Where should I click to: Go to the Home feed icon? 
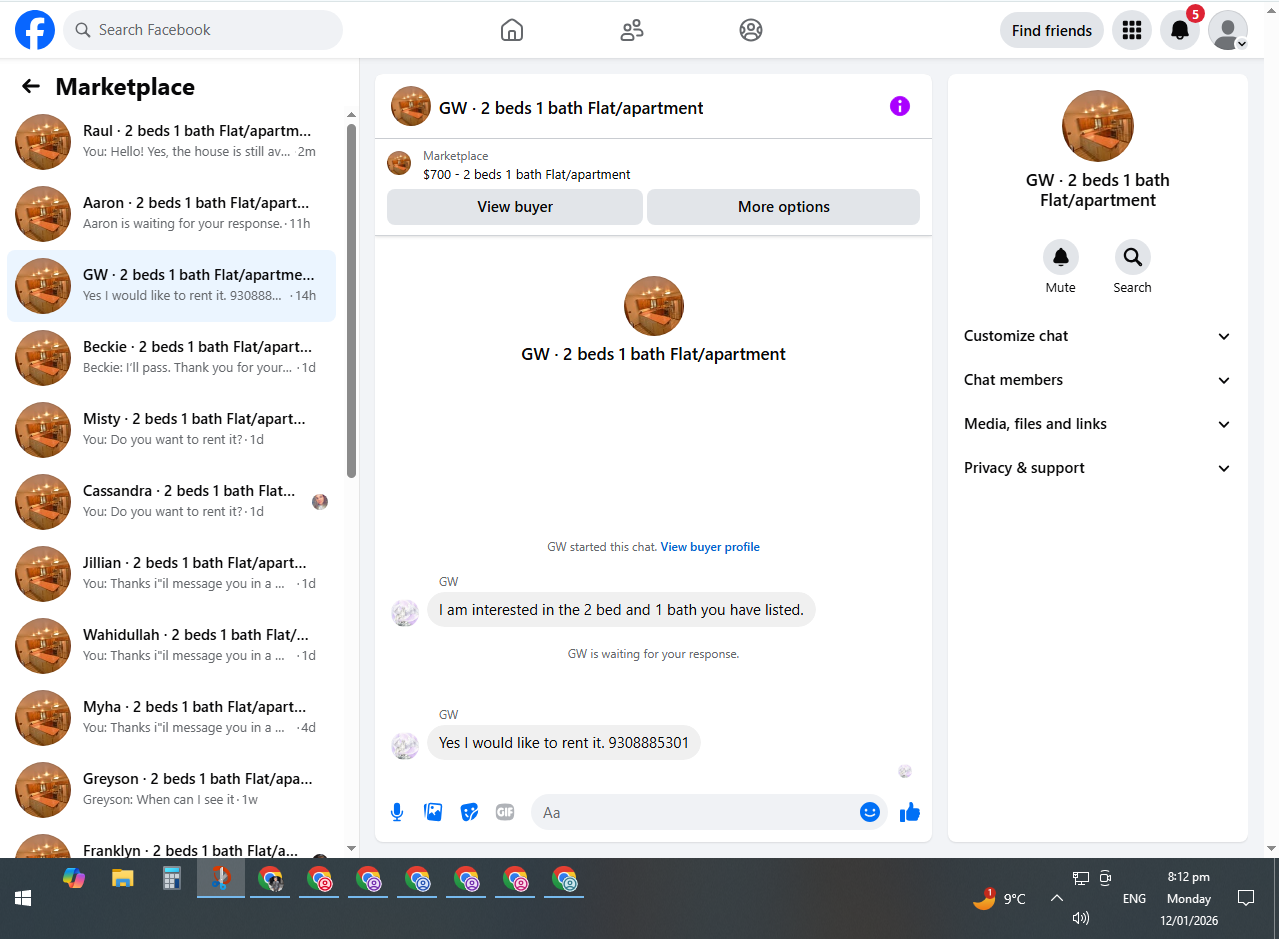click(512, 30)
